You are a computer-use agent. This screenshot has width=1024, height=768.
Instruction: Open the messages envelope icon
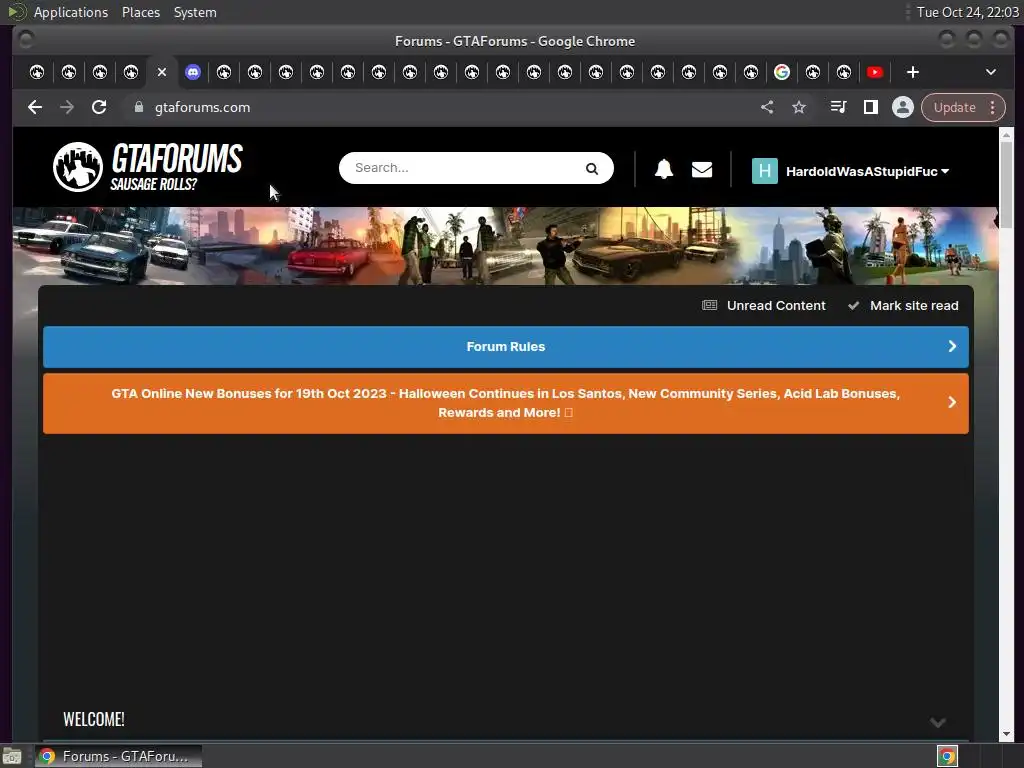coord(702,170)
